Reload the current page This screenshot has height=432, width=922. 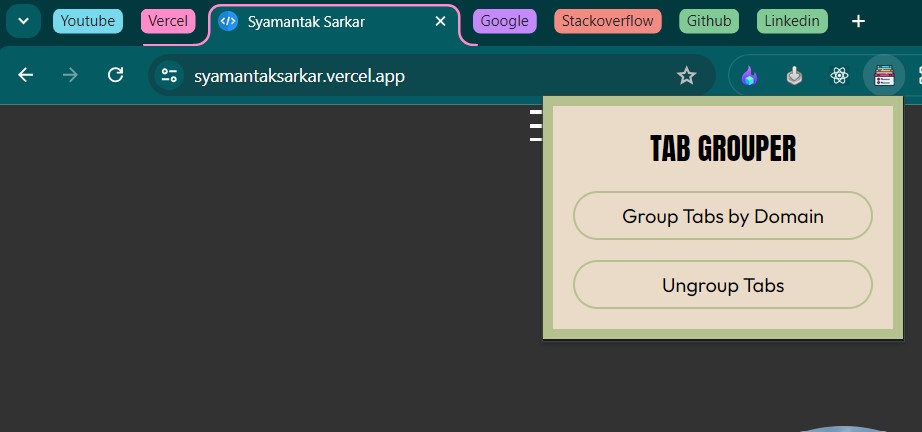coord(115,75)
